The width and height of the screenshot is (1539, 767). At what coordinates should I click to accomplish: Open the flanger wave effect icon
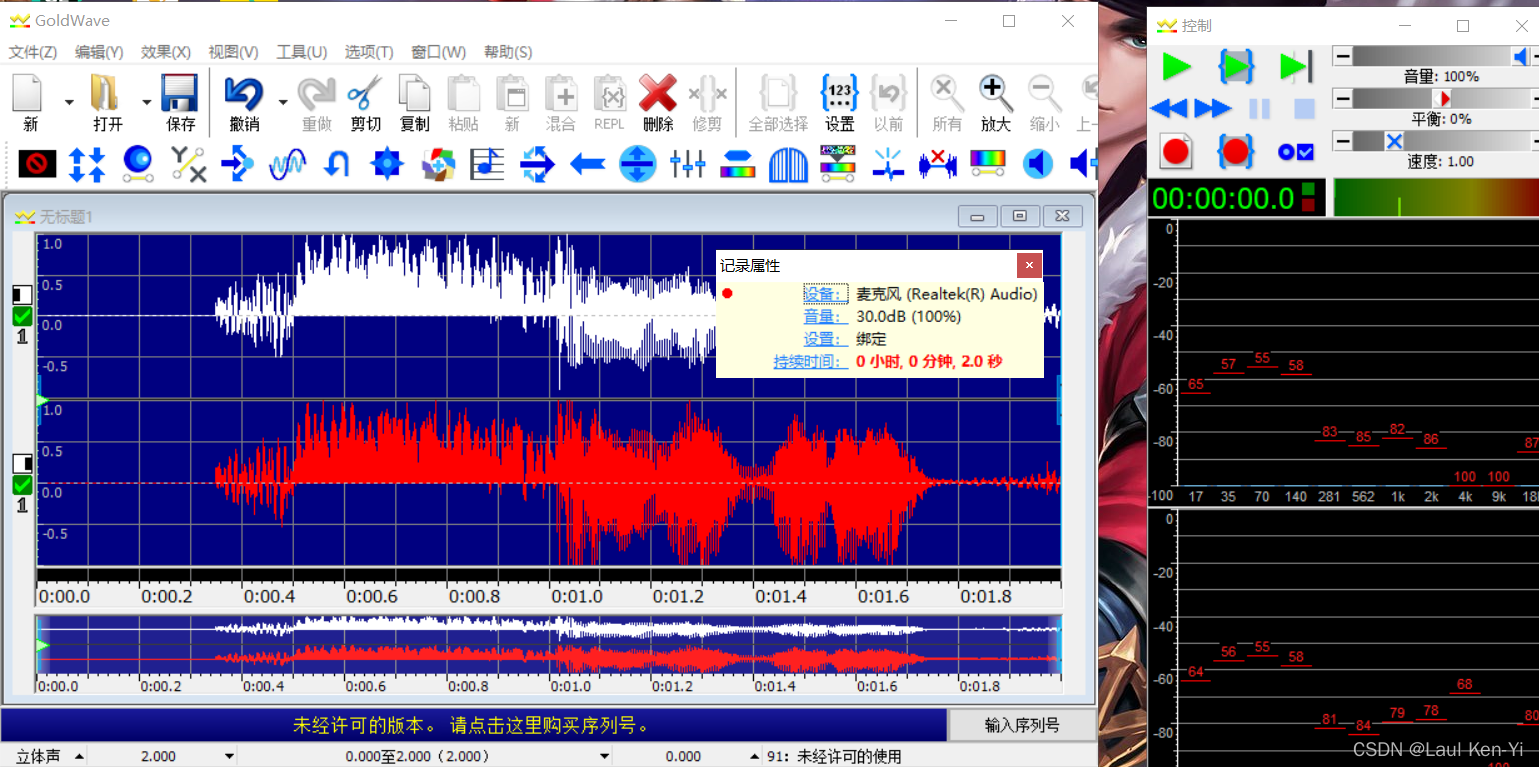(287, 163)
